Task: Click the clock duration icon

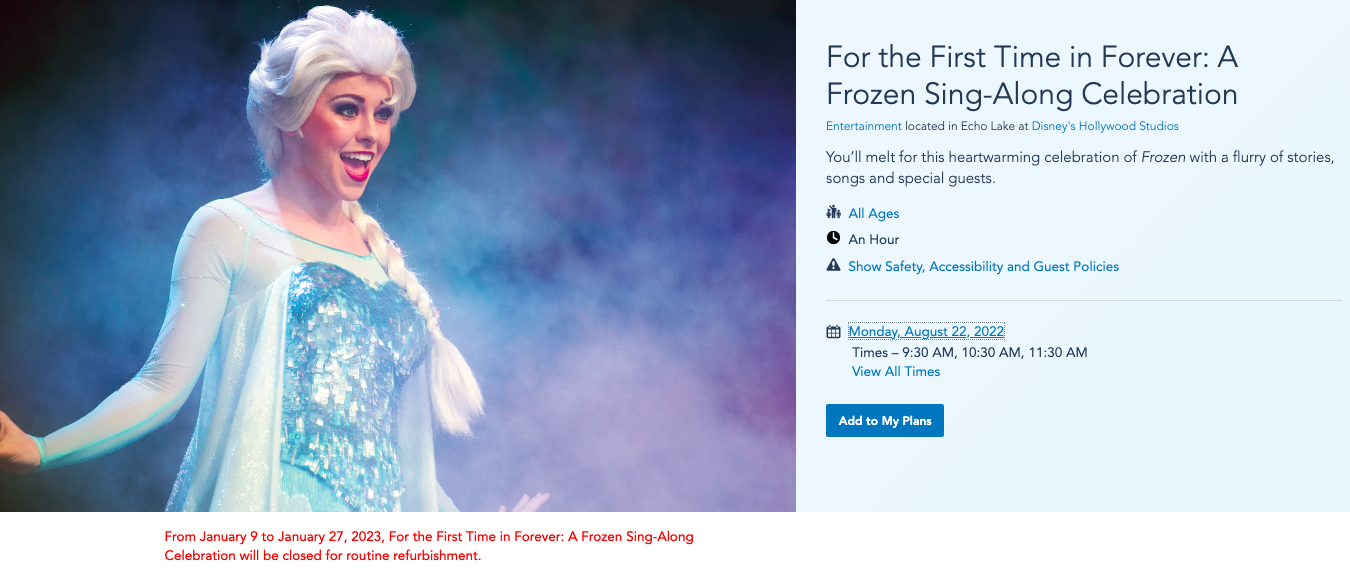Action: pyautogui.click(x=833, y=239)
